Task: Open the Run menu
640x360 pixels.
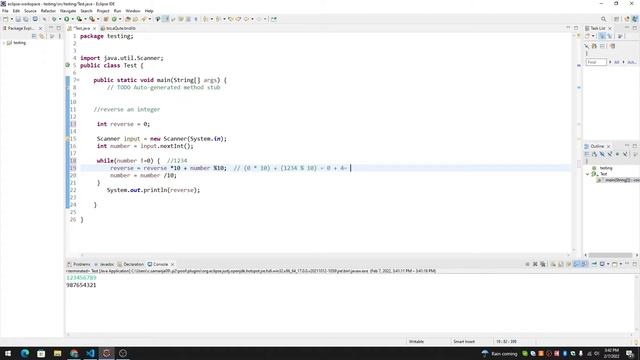Action: [118, 11]
